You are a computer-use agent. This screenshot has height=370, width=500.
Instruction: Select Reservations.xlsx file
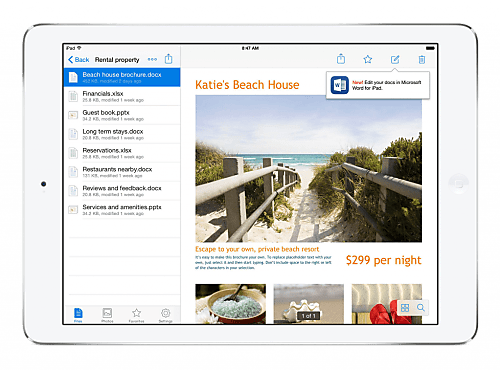tap(122, 153)
